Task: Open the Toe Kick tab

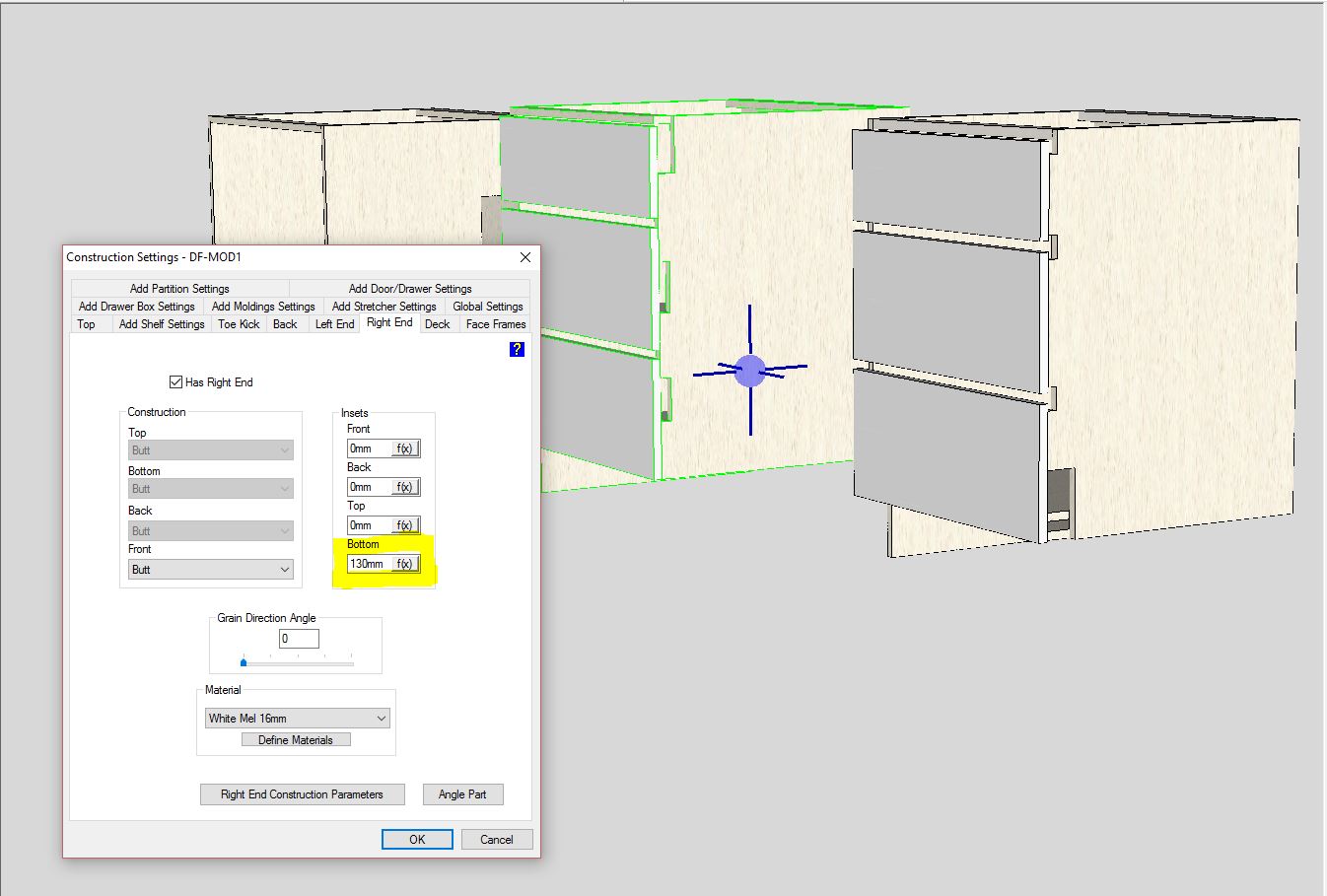Action: click(x=239, y=324)
